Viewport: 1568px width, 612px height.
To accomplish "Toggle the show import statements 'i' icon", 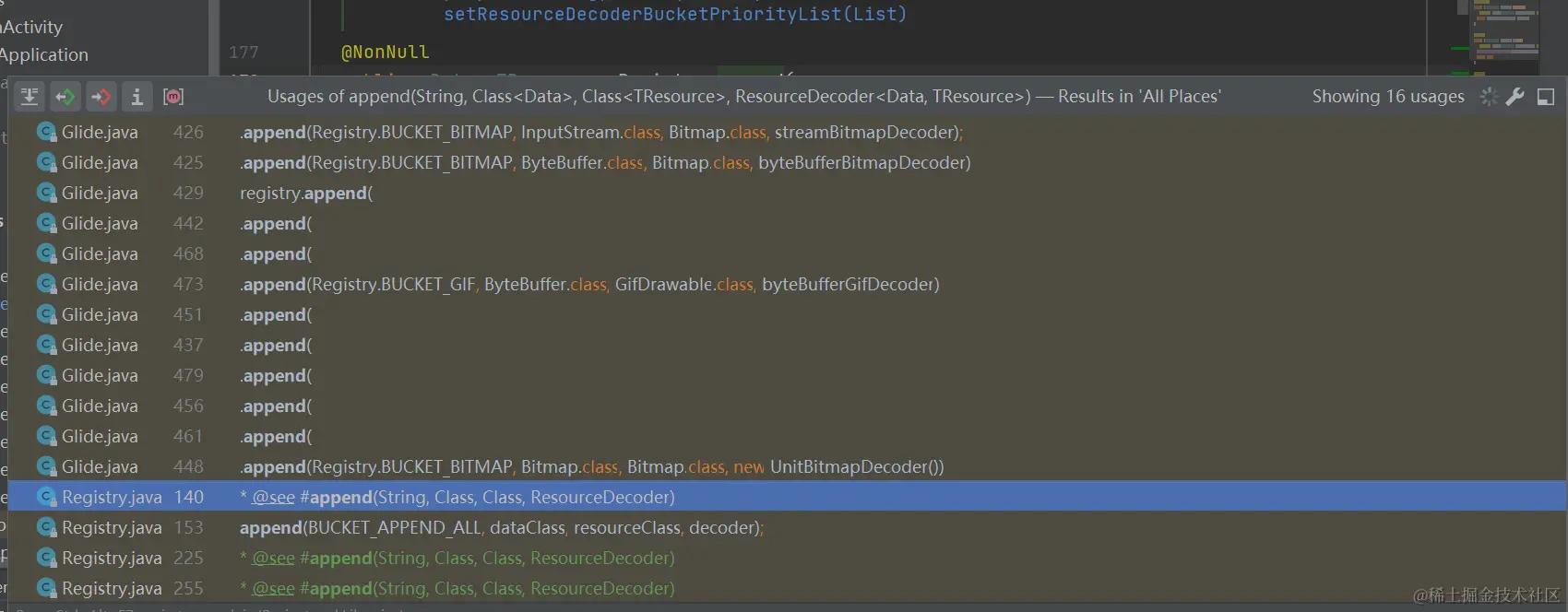I will (x=137, y=97).
